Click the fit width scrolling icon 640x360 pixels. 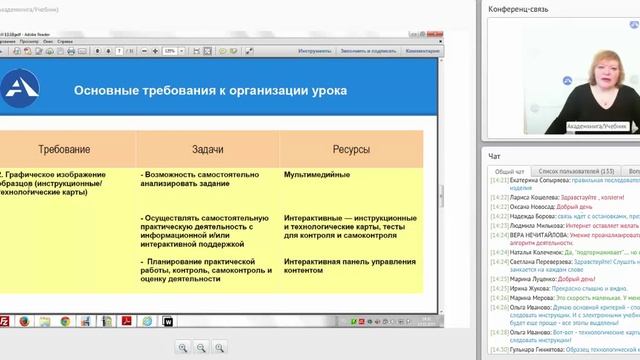197,51
